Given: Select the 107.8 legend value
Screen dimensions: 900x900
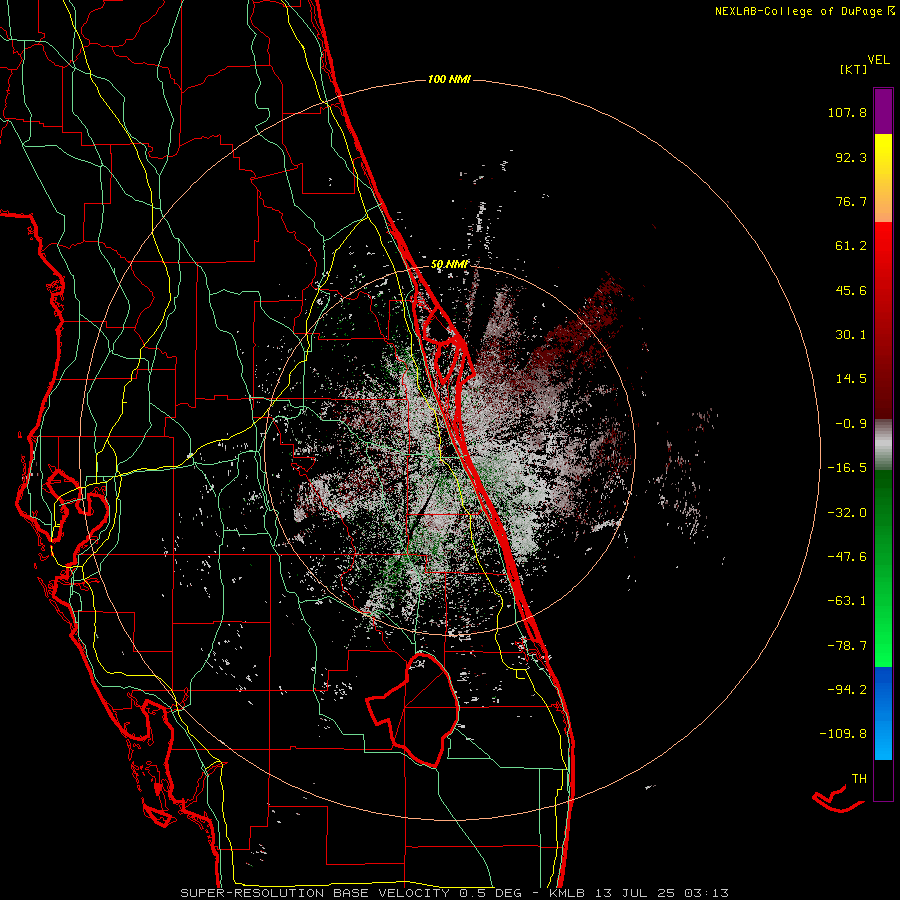Looking at the screenshot, I should click(x=847, y=112).
